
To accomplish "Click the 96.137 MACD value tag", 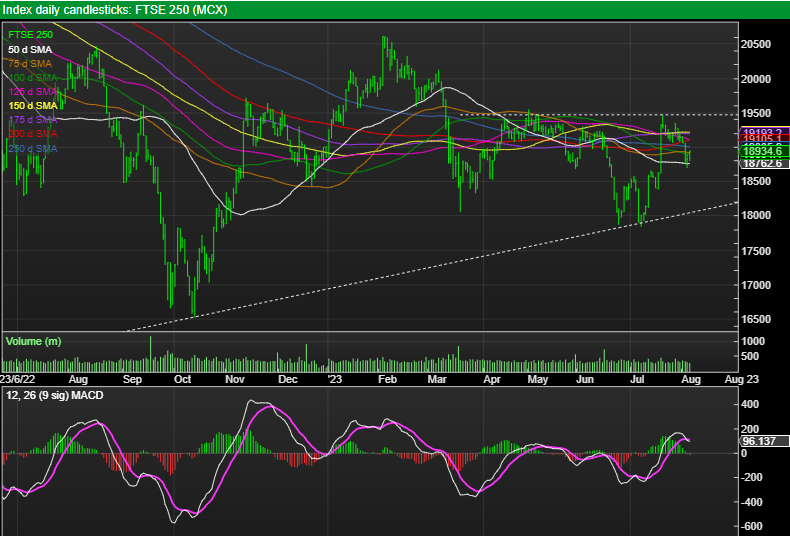I will point(764,441).
